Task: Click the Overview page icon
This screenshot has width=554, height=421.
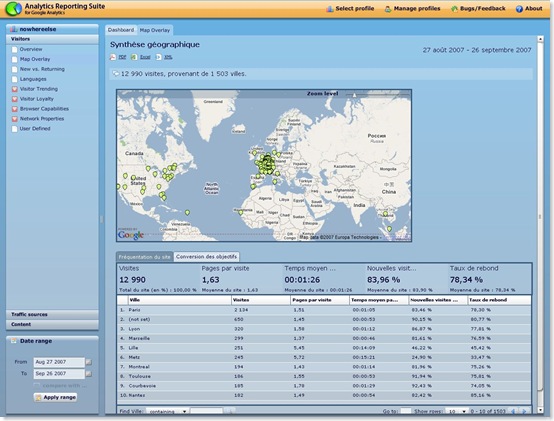Action: 14,49
